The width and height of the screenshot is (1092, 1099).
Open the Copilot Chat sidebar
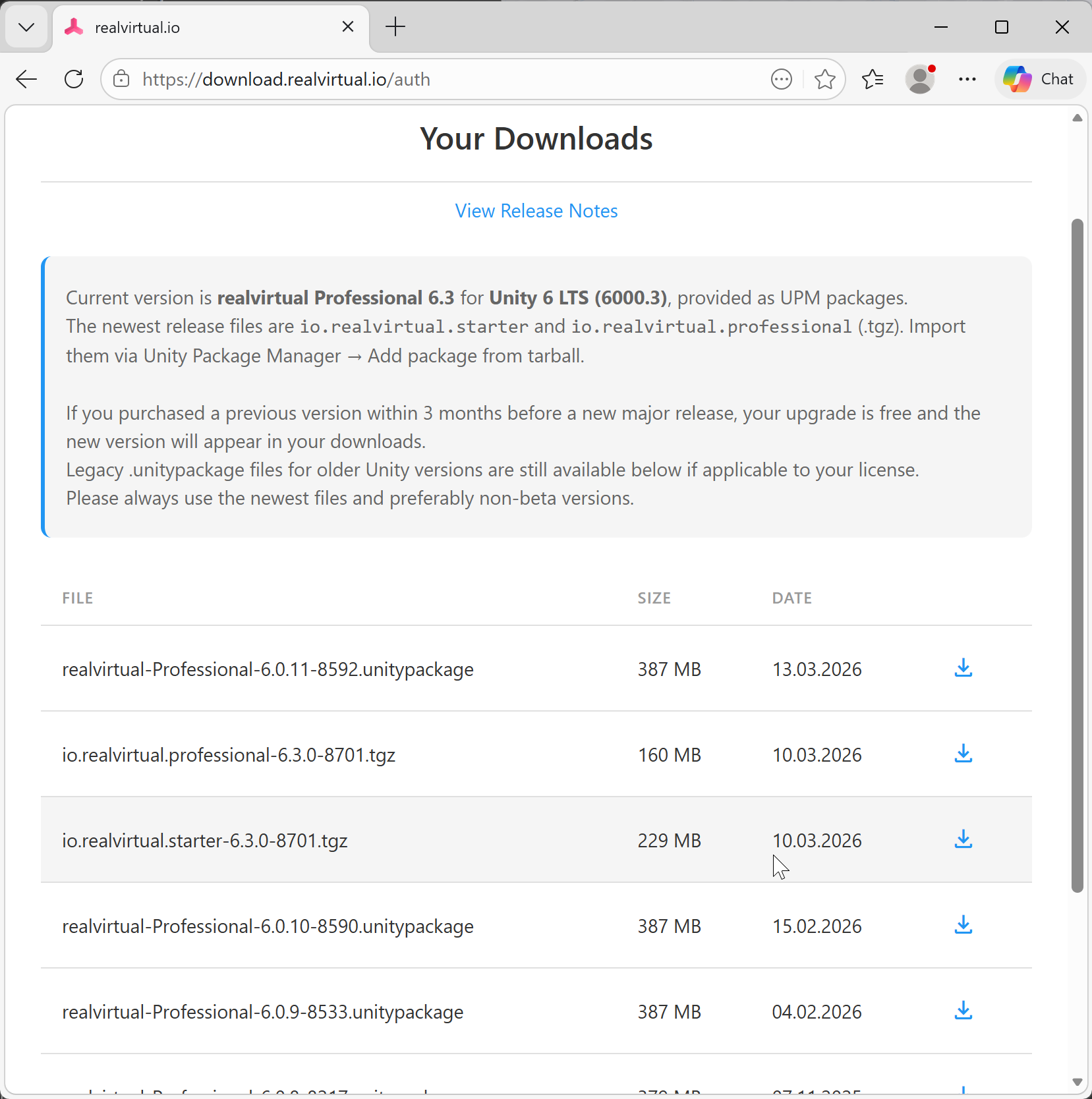tap(1039, 80)
